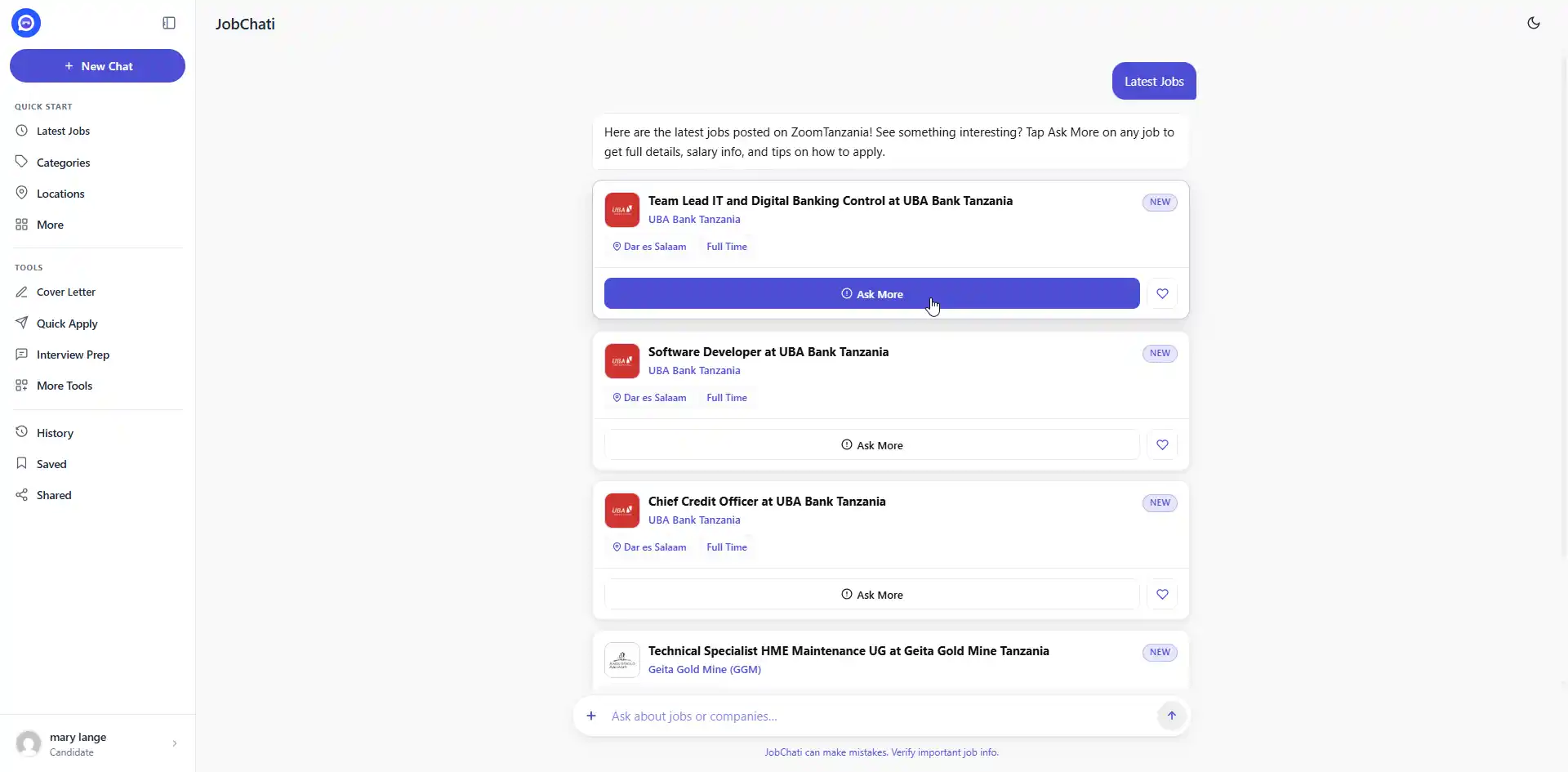The height and width of the screenshot is (772, 1568).
Task: Click NEW badge on Software Developer card
Action: coord(1160,354)
